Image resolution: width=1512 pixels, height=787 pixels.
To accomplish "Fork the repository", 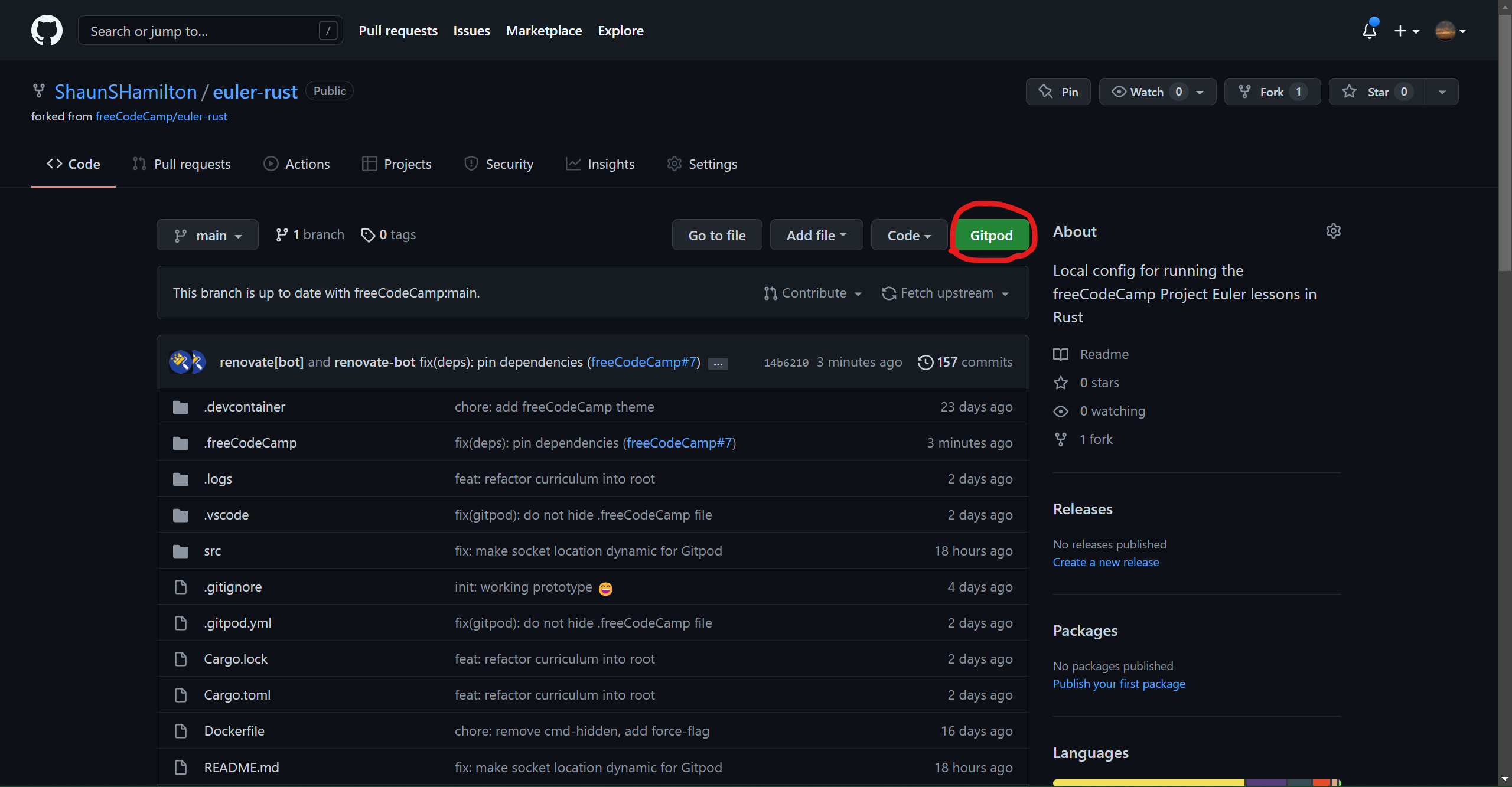I will (1272, 92).
